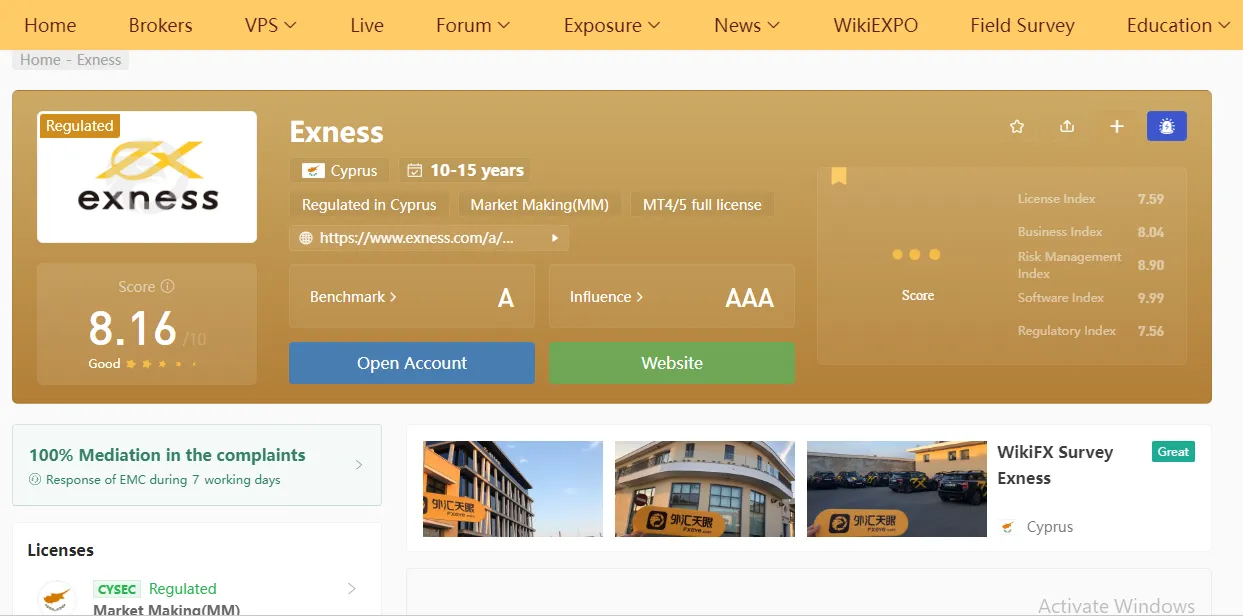Expand the CYSEC license row chevron
This screenshot has width=1243, height=616.
[351, 589]
